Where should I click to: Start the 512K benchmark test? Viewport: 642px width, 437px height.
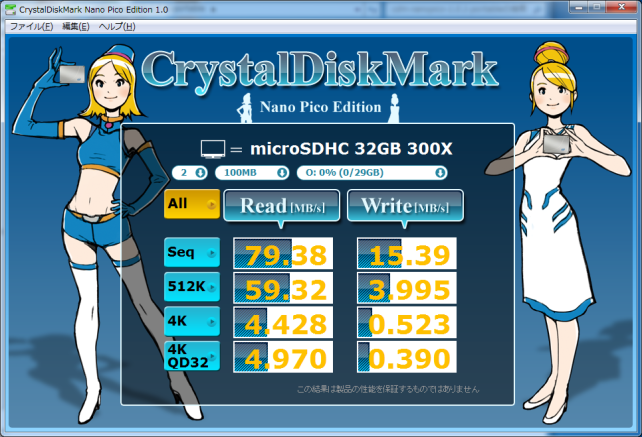[192, 287]
